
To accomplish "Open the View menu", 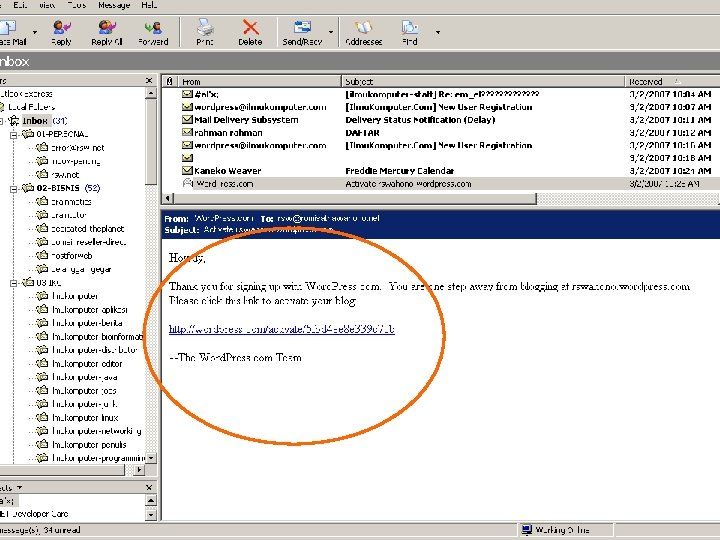I will coord(47,6).
